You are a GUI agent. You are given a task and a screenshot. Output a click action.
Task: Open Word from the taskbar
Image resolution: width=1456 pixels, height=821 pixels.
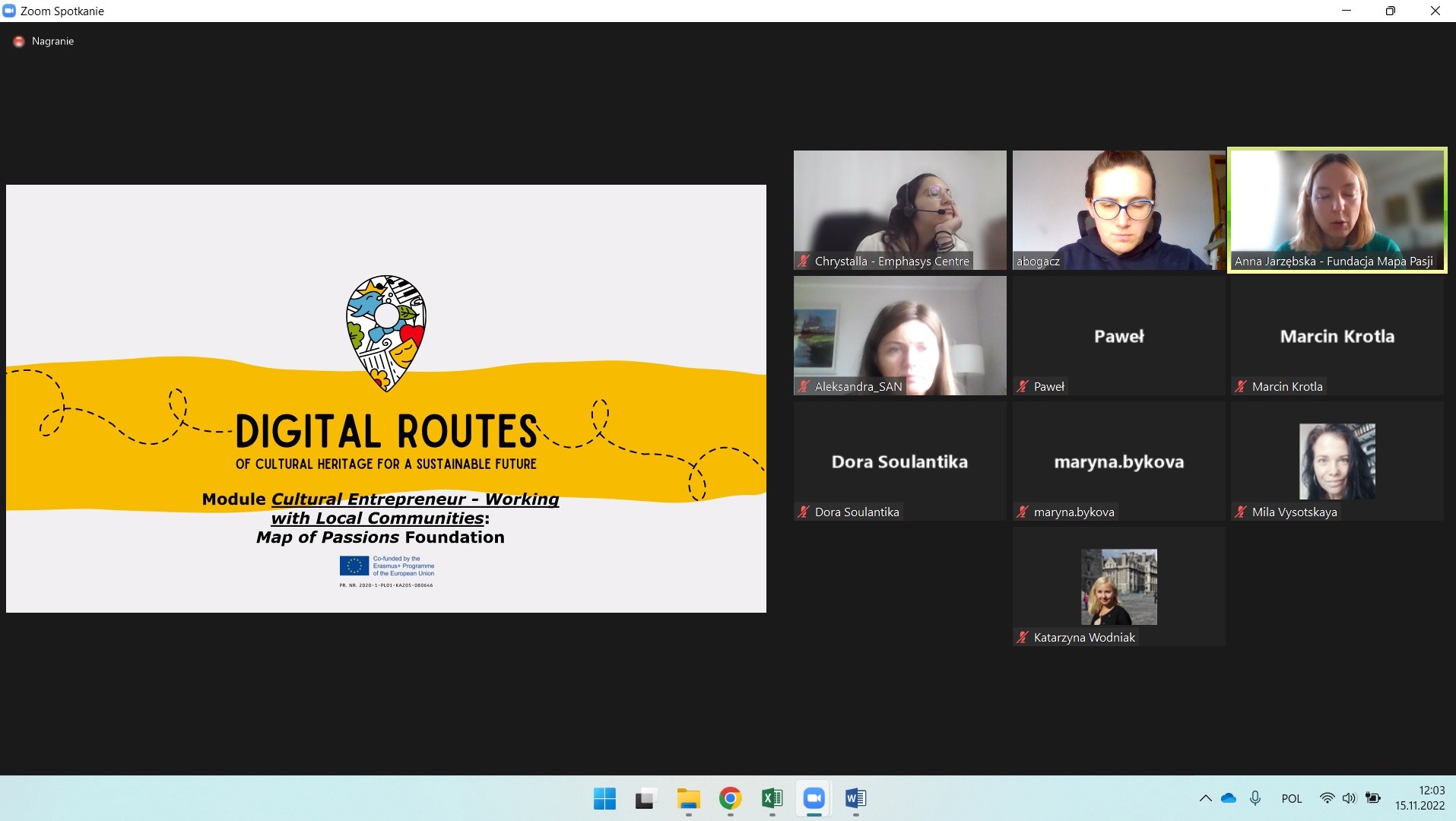855,798
